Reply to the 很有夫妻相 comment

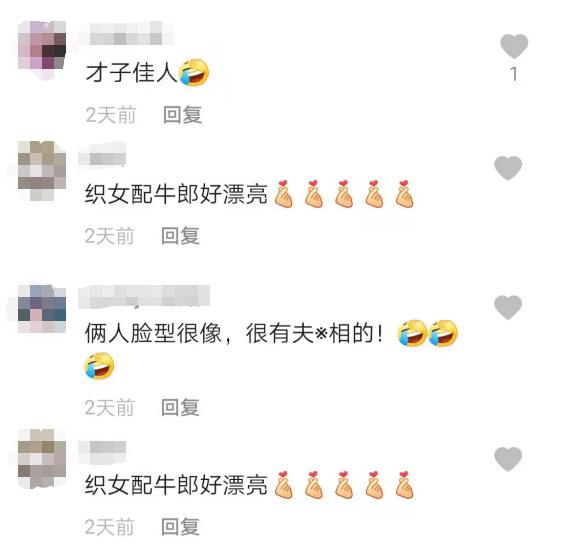(180, 407)
